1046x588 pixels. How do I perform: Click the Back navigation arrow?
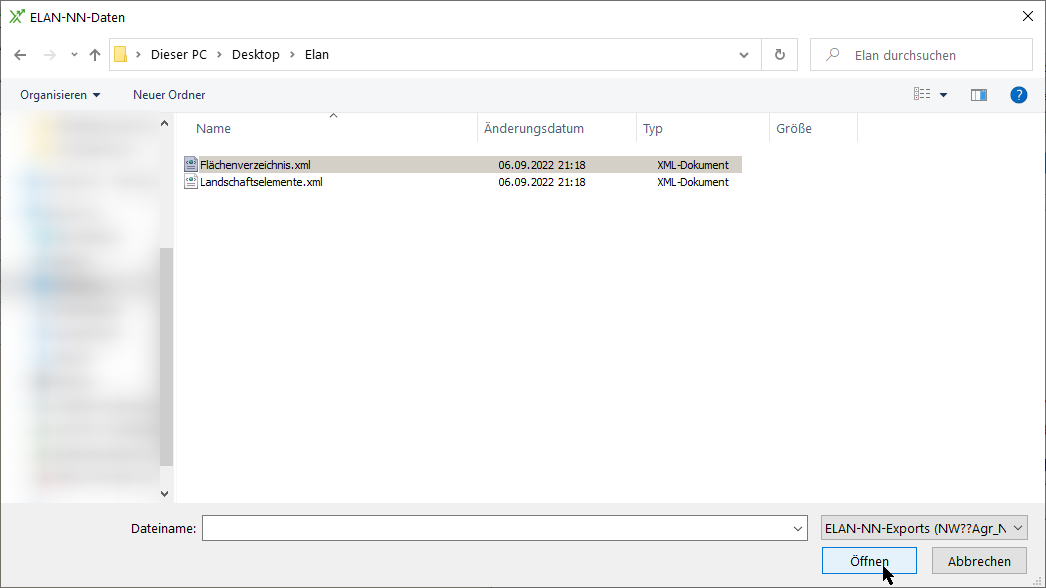[x=20, y=55]
